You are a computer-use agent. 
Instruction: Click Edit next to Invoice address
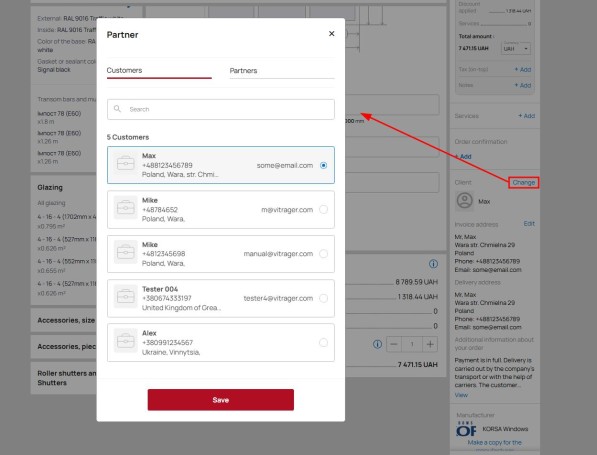pyautogui.click(x=529, y=224)
